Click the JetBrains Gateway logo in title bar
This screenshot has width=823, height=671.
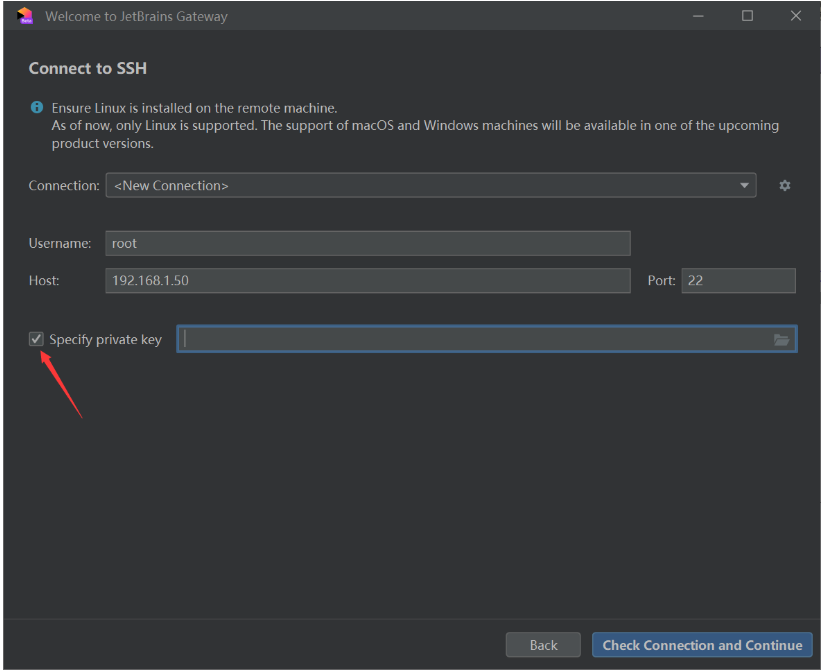coord(24,16)
